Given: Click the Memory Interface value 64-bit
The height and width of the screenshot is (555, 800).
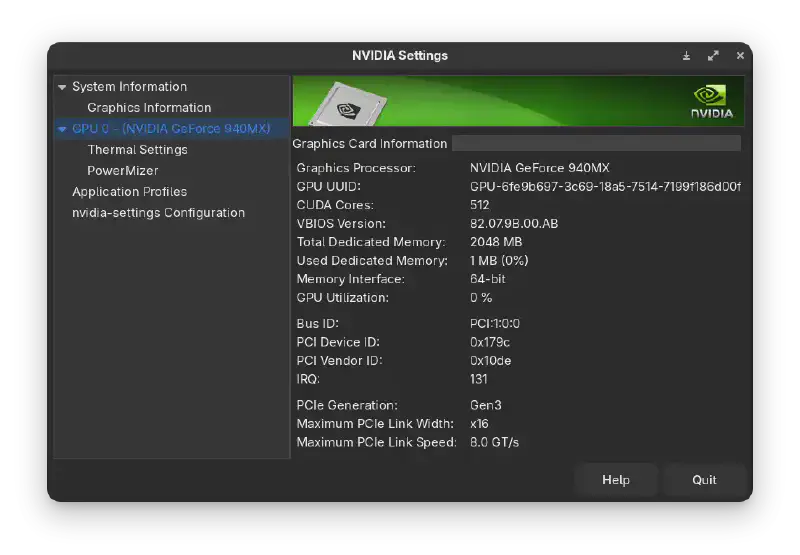Looking at the screenshot, I should point(488,279).
